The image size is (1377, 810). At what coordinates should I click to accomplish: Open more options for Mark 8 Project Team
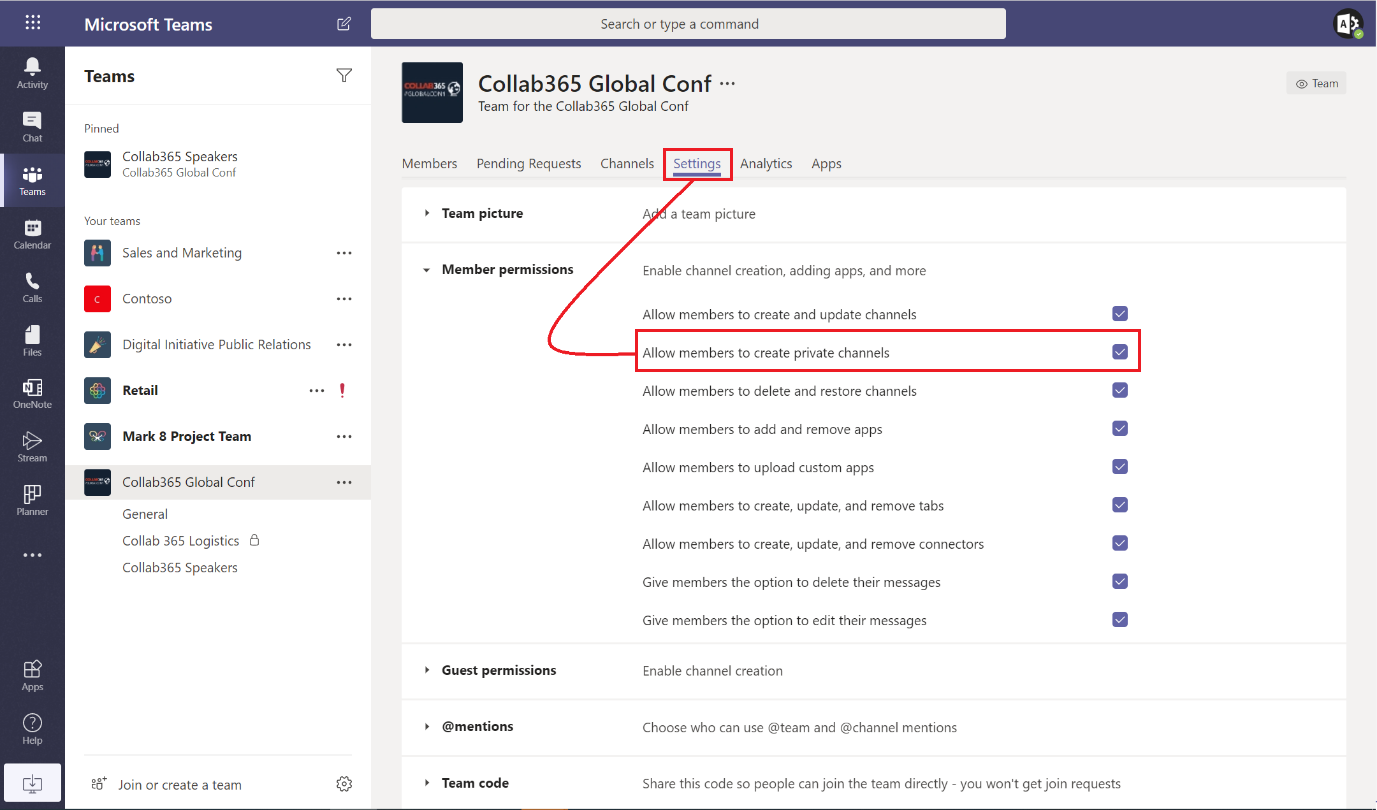tap(344, 437)
